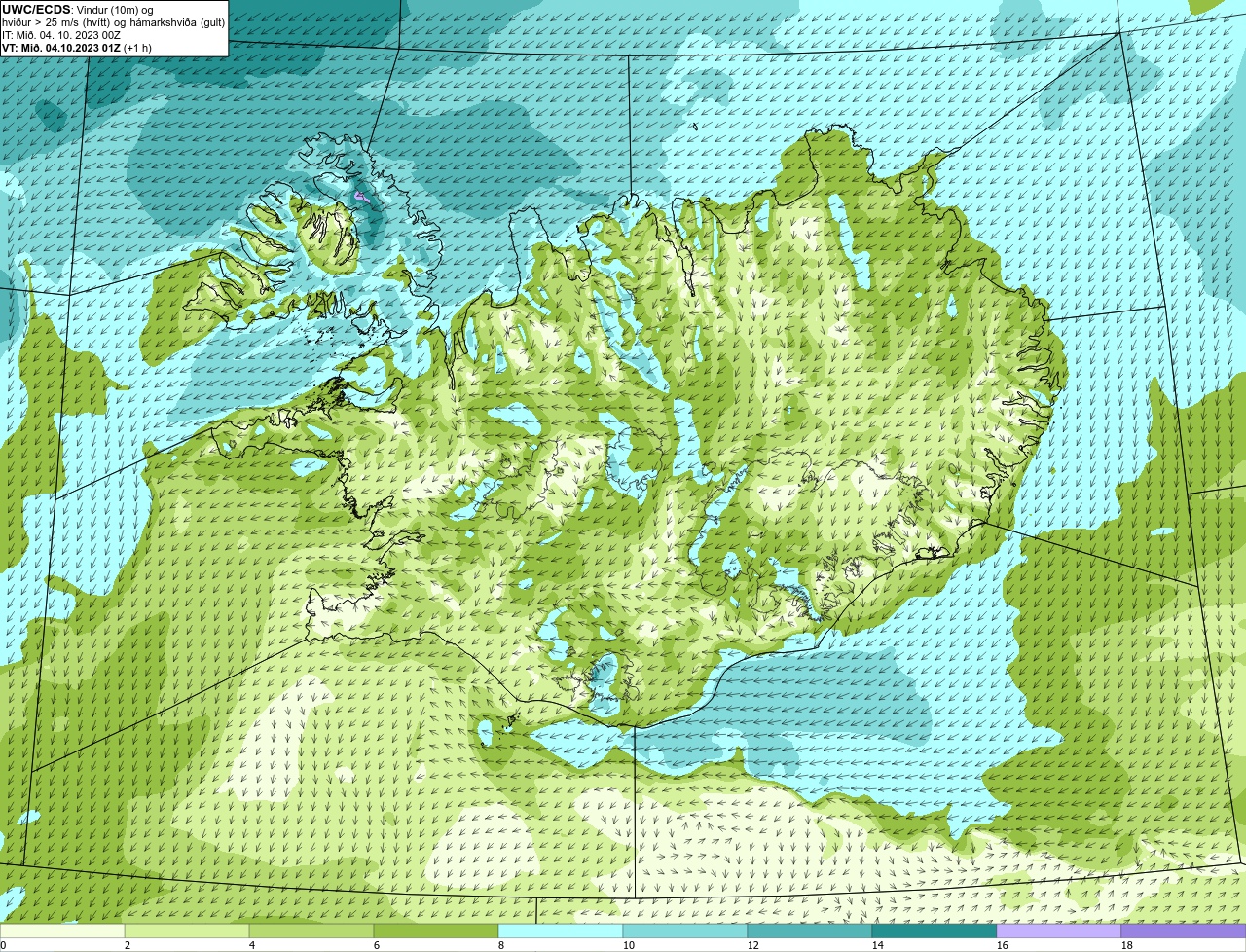
Task: Click the legend value label 4
Action: coord(252,945)
